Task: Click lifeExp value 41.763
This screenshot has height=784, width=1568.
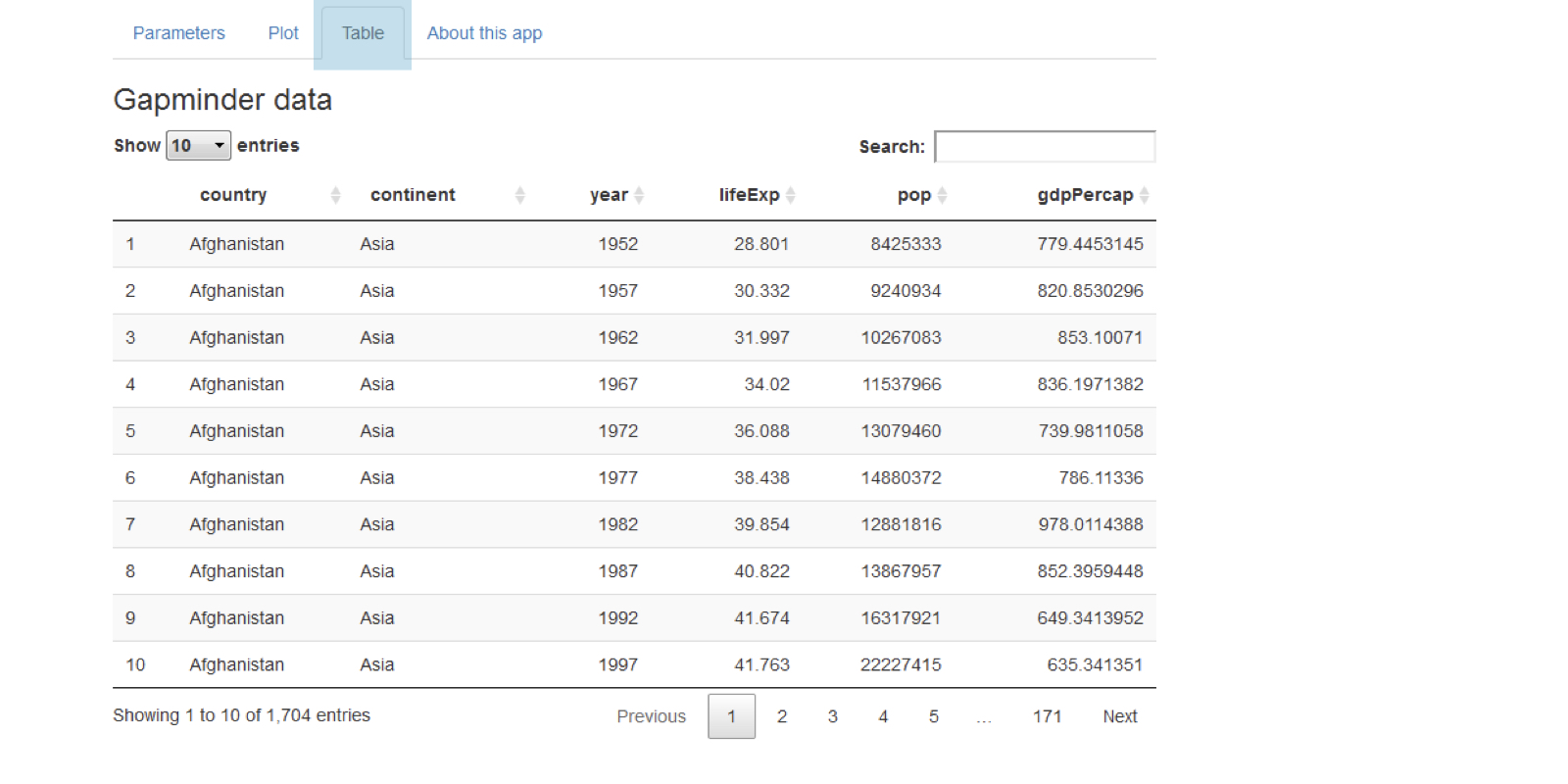Action: (x=761, y=665)
